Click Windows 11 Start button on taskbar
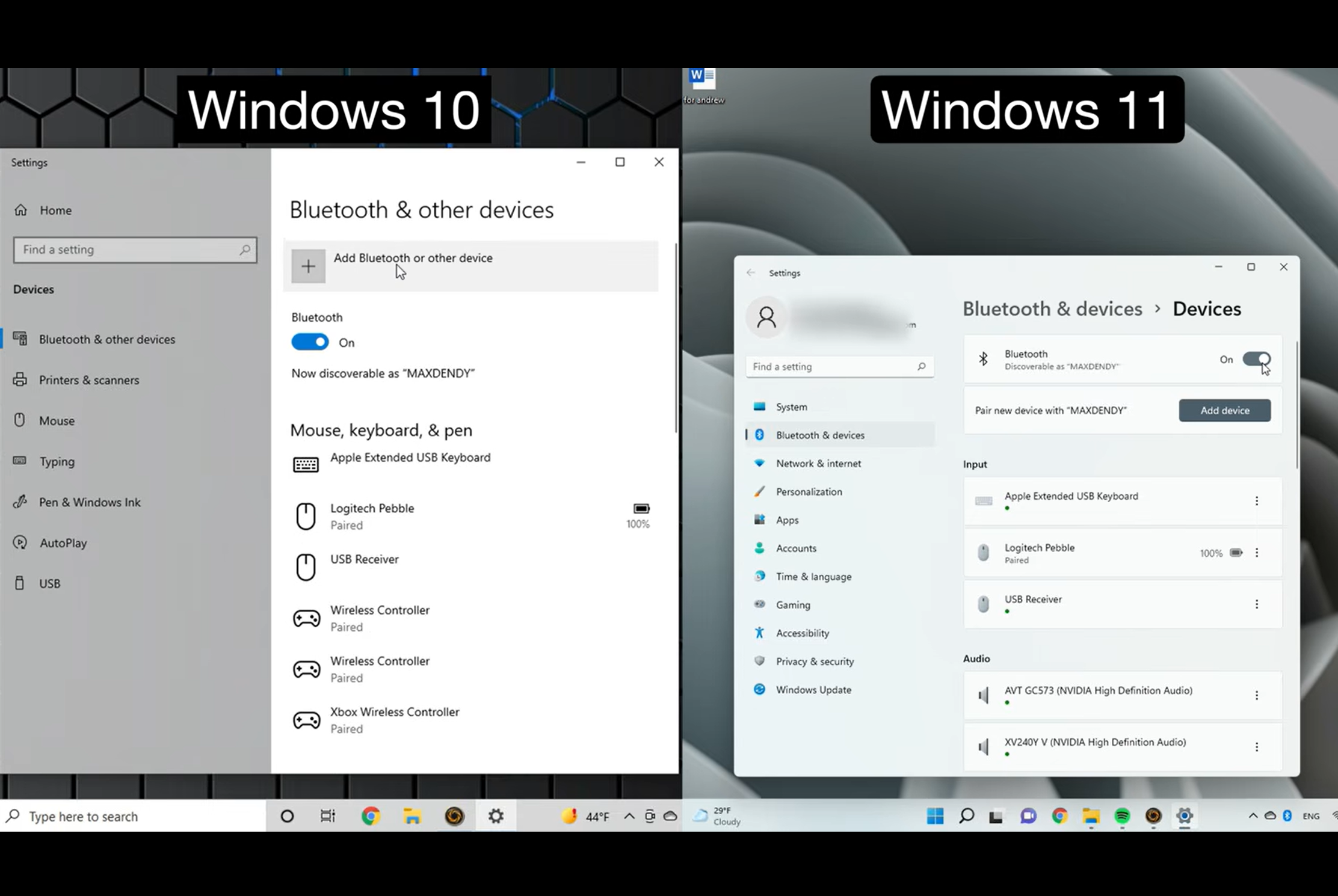 935,816
